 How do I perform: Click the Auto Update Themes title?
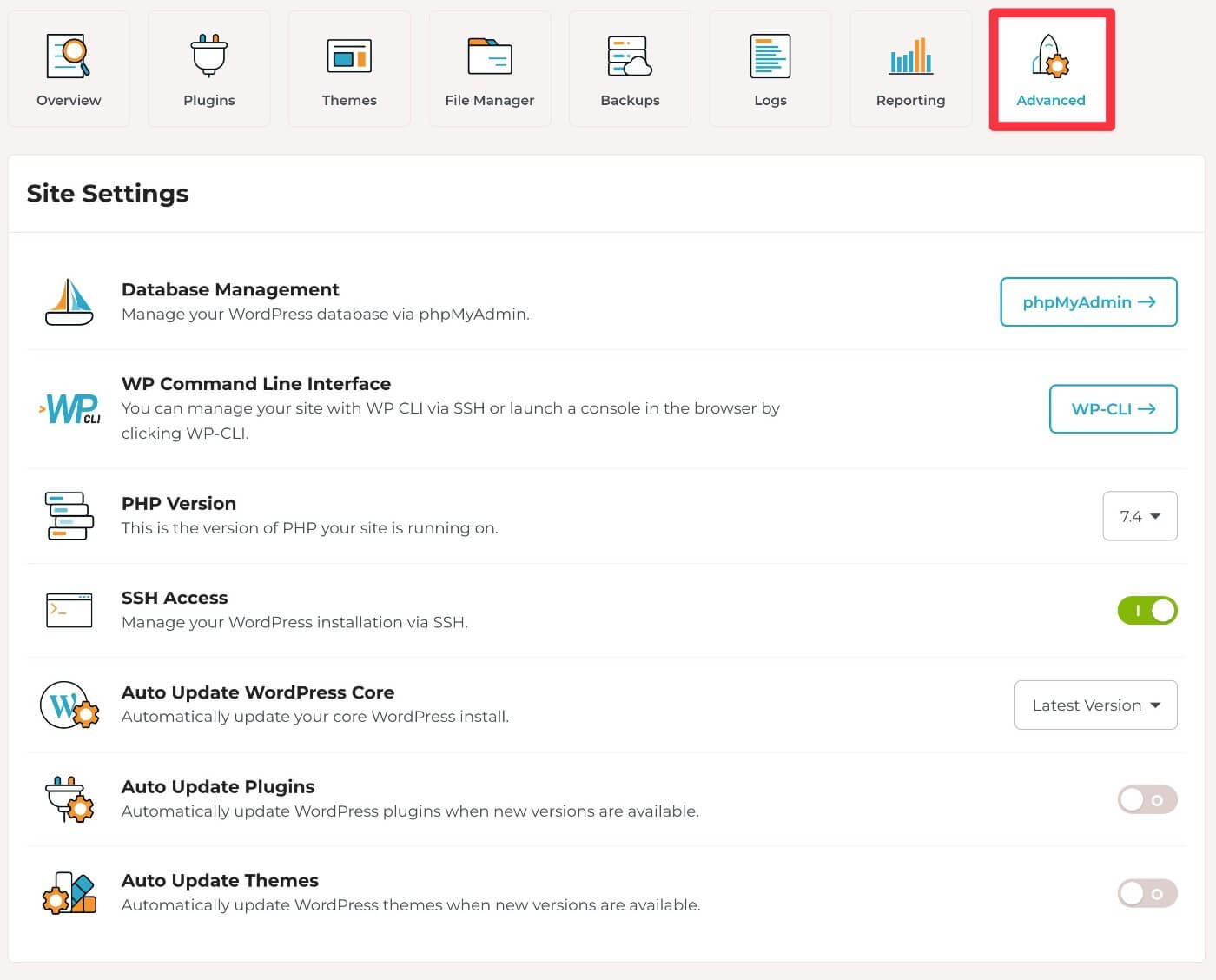[x=220, y=880]
